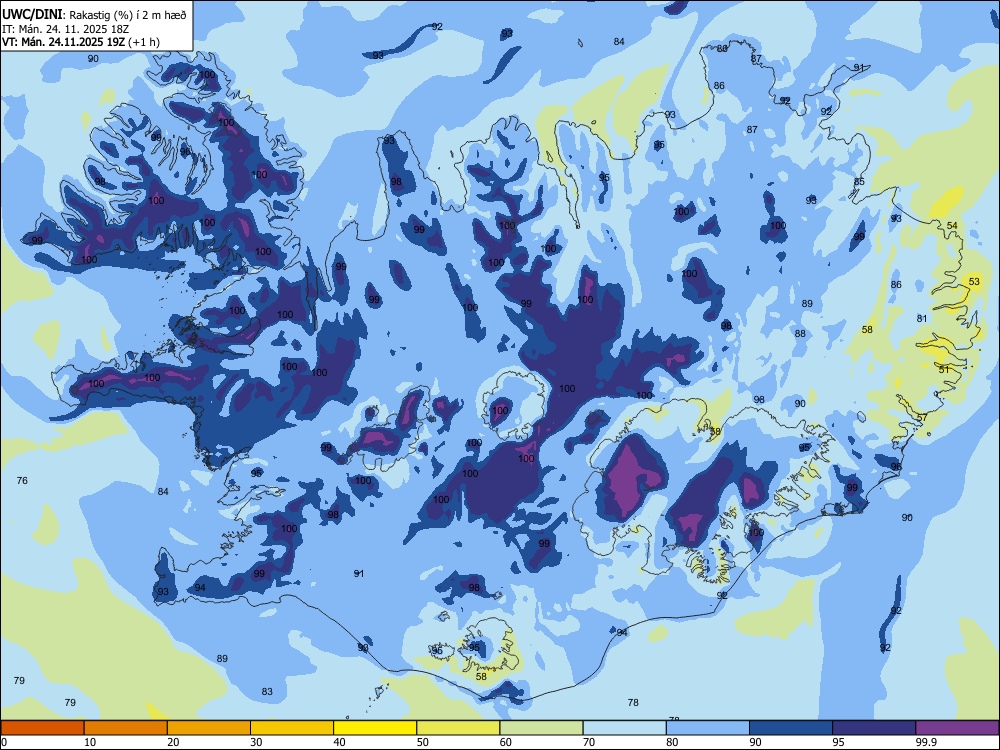The height and width of the screenshot is (750, 1000).
Task: Select the navy 95–99.9 legend swatch
Action: pyautogui.click(x=874, y=728)
